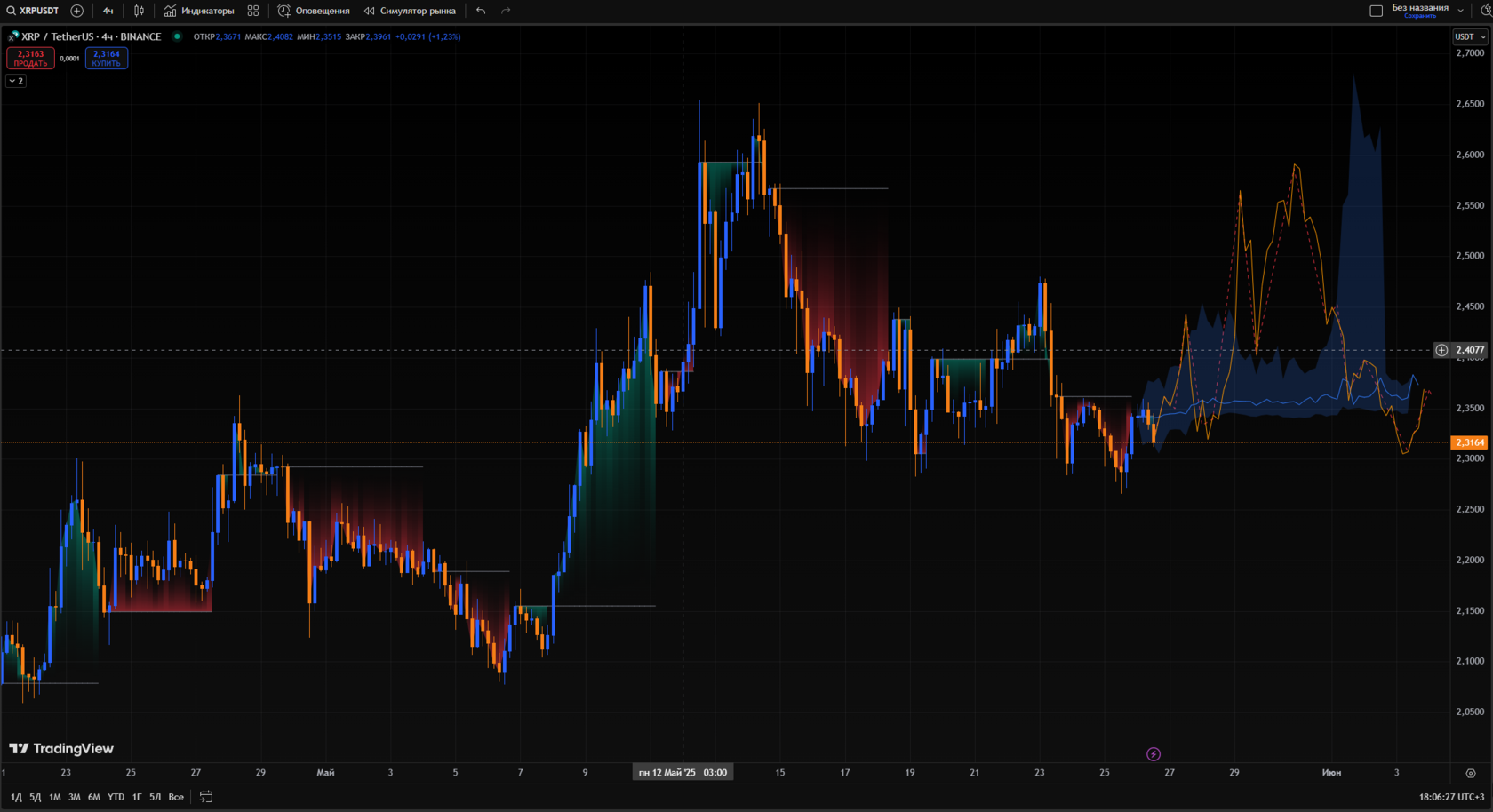The image size is (1493, 812).
Task: Click the 0,0001 spread value
Action: pos(69,59)
